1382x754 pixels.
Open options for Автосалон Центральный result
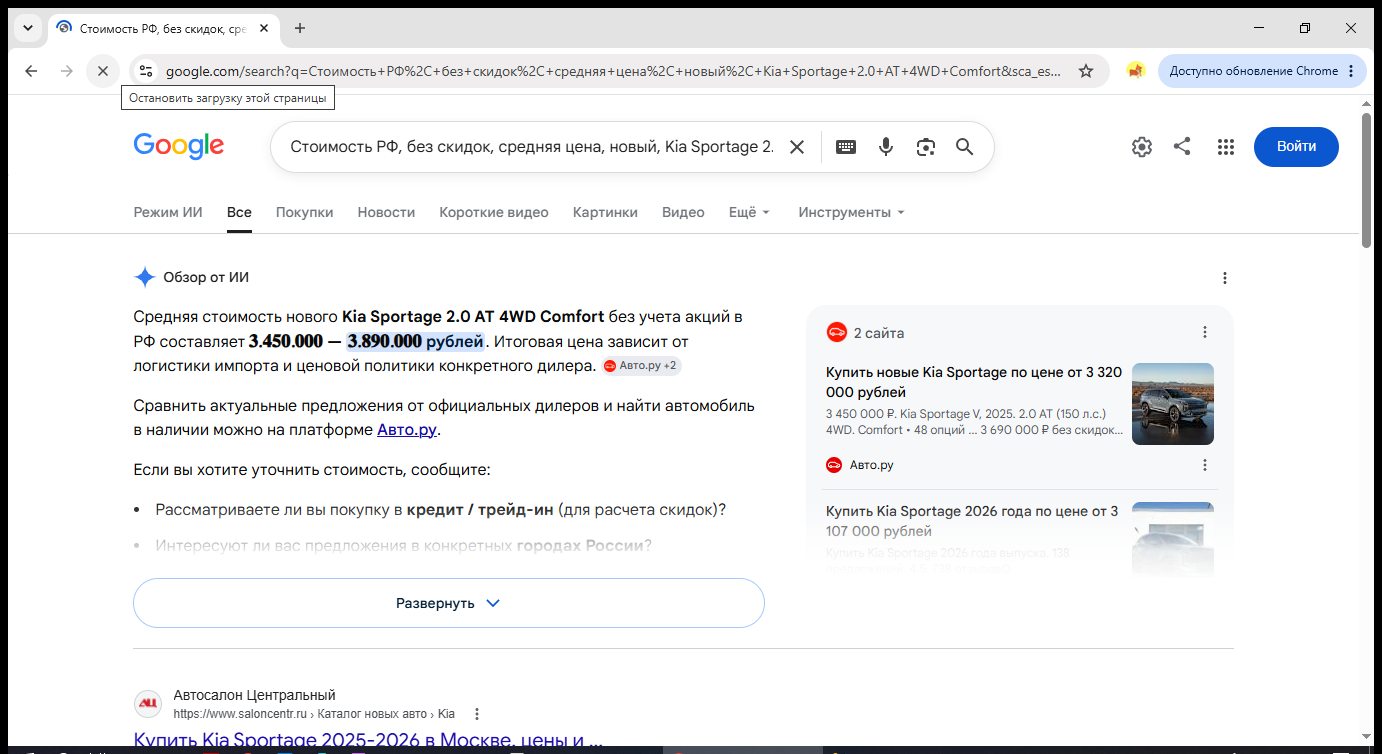477,714
